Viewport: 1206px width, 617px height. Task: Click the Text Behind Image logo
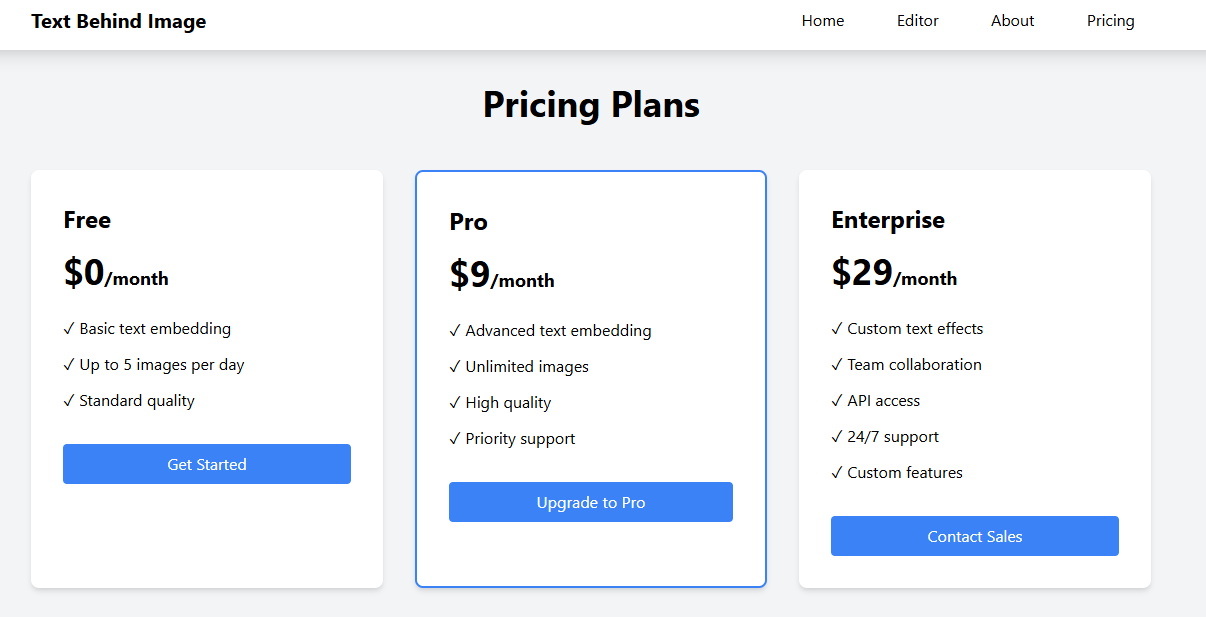[x=118, y=21]
